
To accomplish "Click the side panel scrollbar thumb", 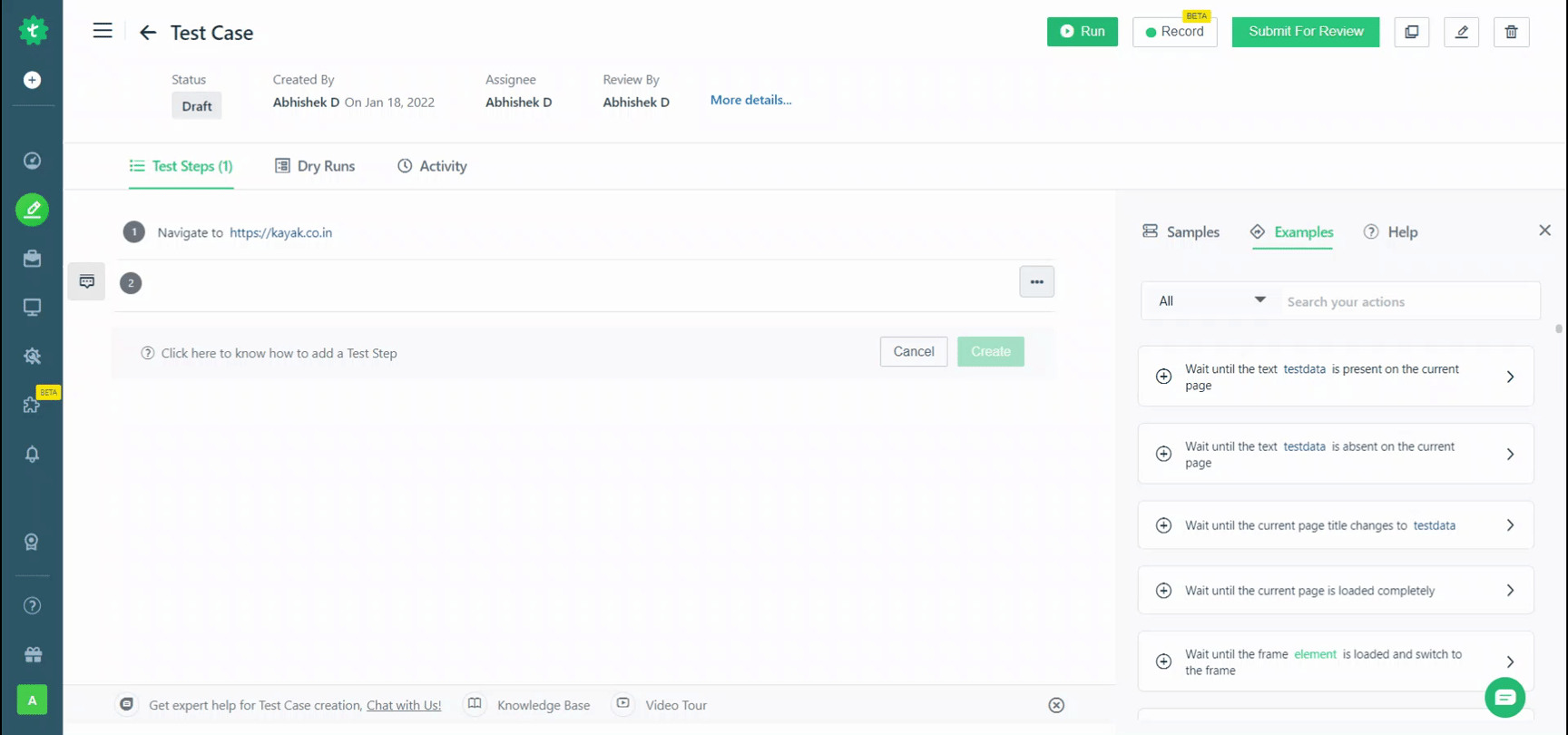I will (1559, 328).
